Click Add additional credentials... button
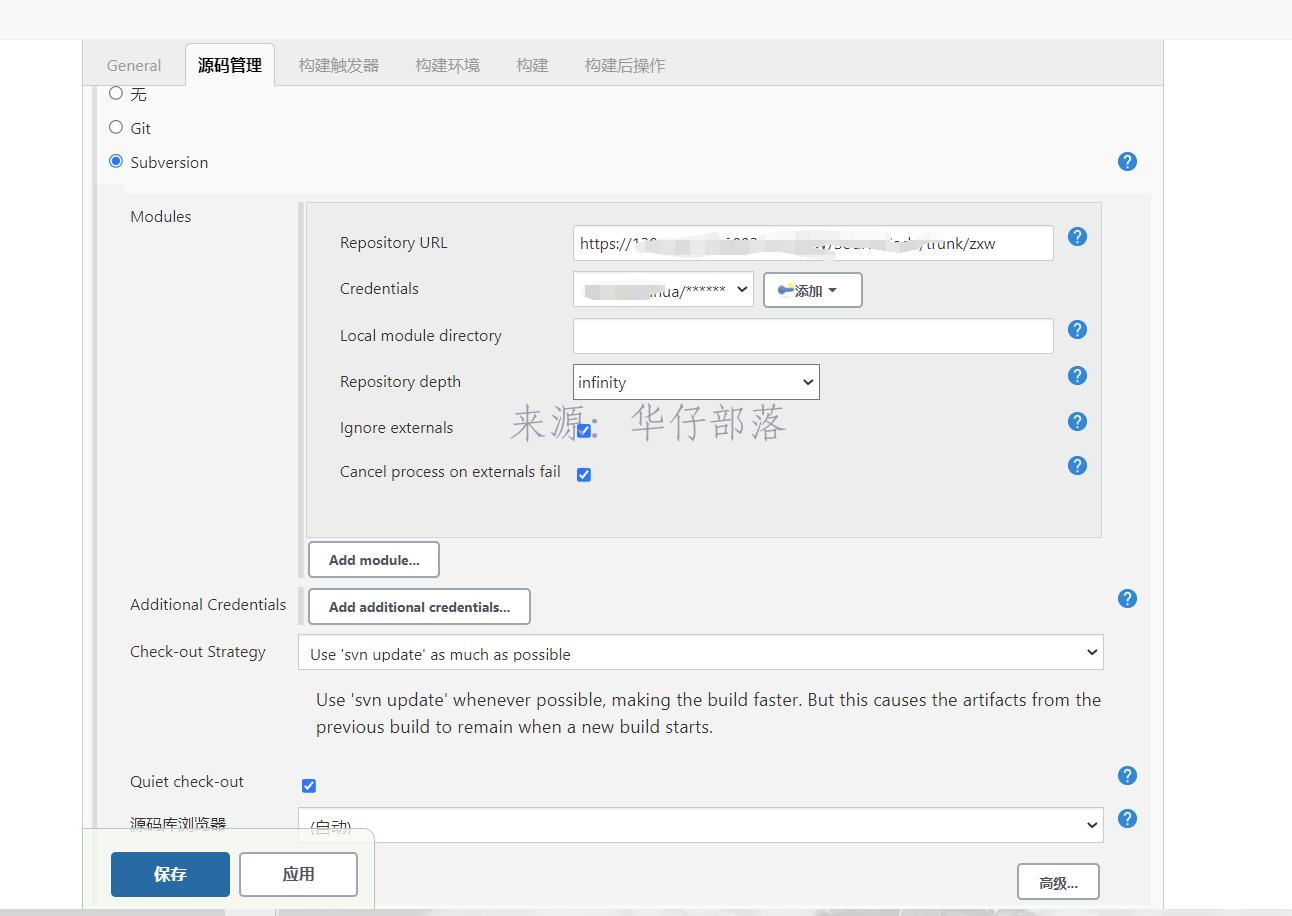Viewport: 1292px width, 916px height. (419, 607)
